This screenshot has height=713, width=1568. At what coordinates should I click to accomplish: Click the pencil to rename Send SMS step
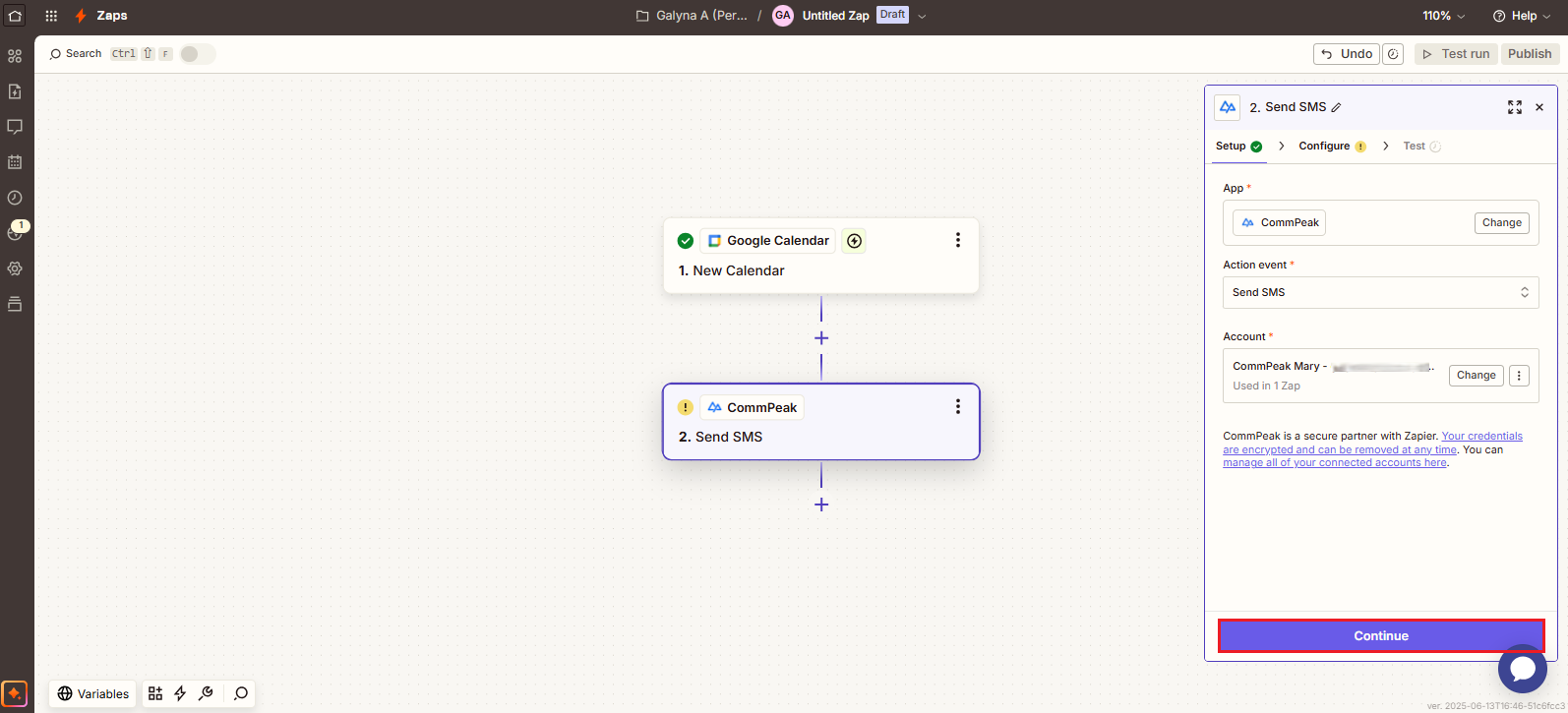(x=1337, y=107)
